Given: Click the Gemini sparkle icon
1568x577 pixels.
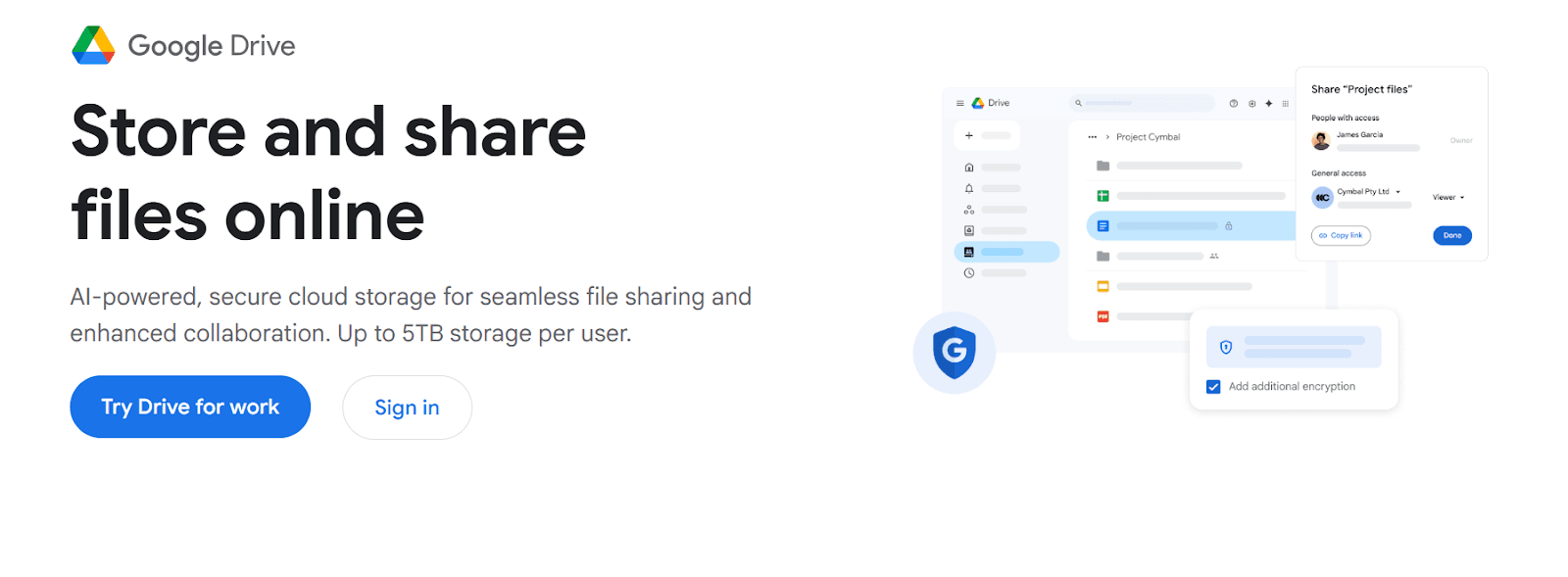Looking at the screenshot, I should point(1269,103).
